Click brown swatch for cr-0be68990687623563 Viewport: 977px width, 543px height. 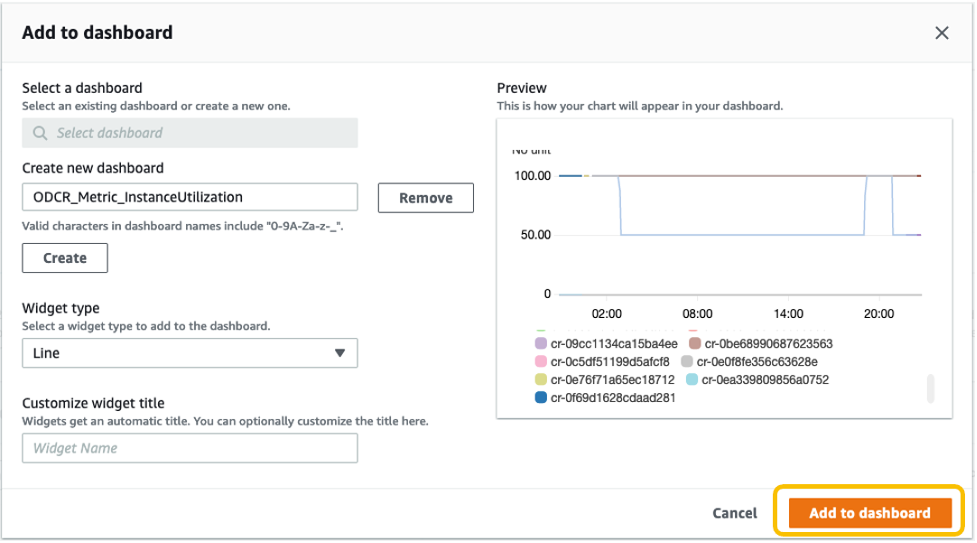(x=695, y=344)
